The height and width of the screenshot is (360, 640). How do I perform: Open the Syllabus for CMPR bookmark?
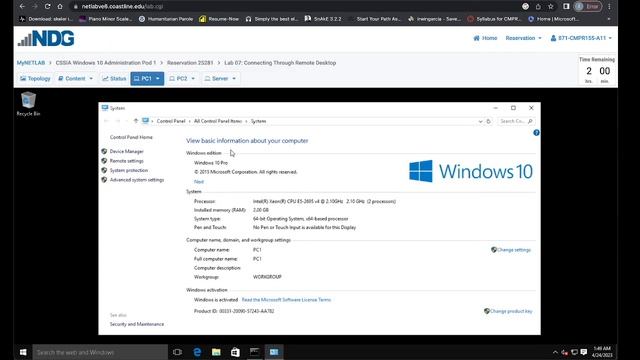coord(494,19)
